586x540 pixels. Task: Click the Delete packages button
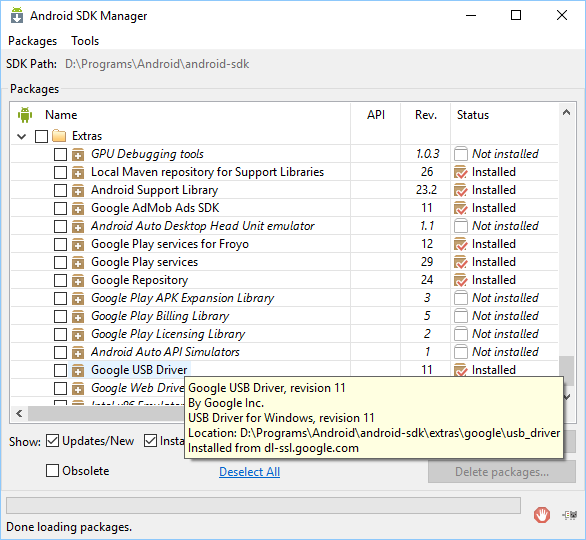pos(502,472)
